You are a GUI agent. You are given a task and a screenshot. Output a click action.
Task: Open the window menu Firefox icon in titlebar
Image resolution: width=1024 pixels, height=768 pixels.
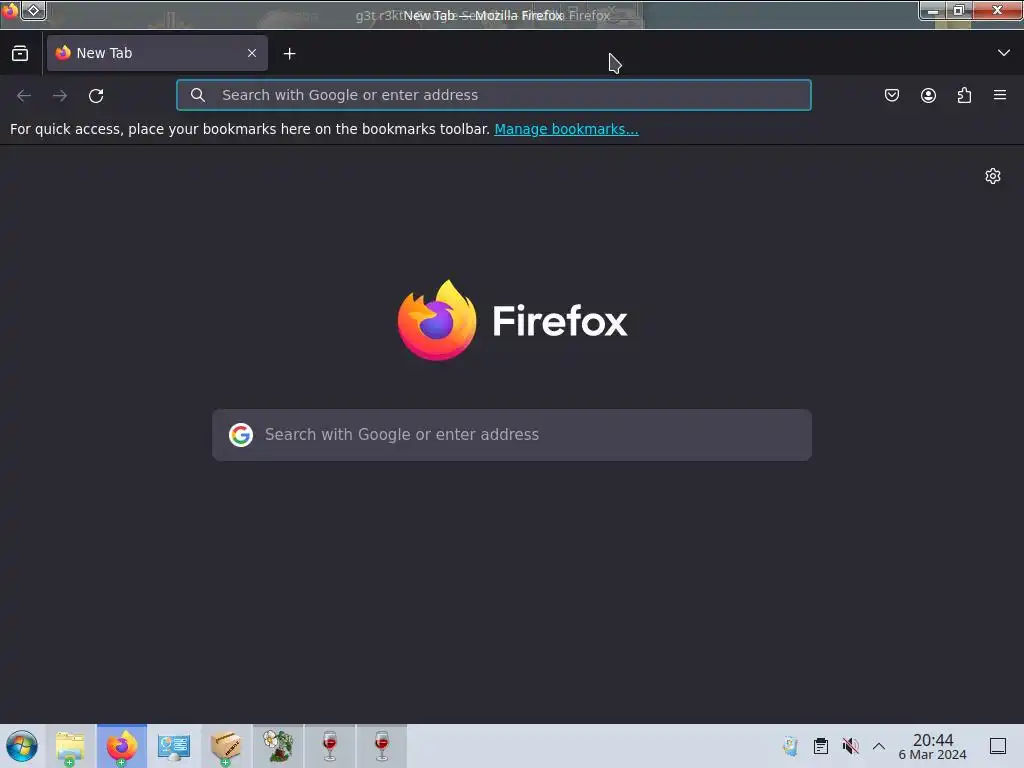(x=9, y=11)
